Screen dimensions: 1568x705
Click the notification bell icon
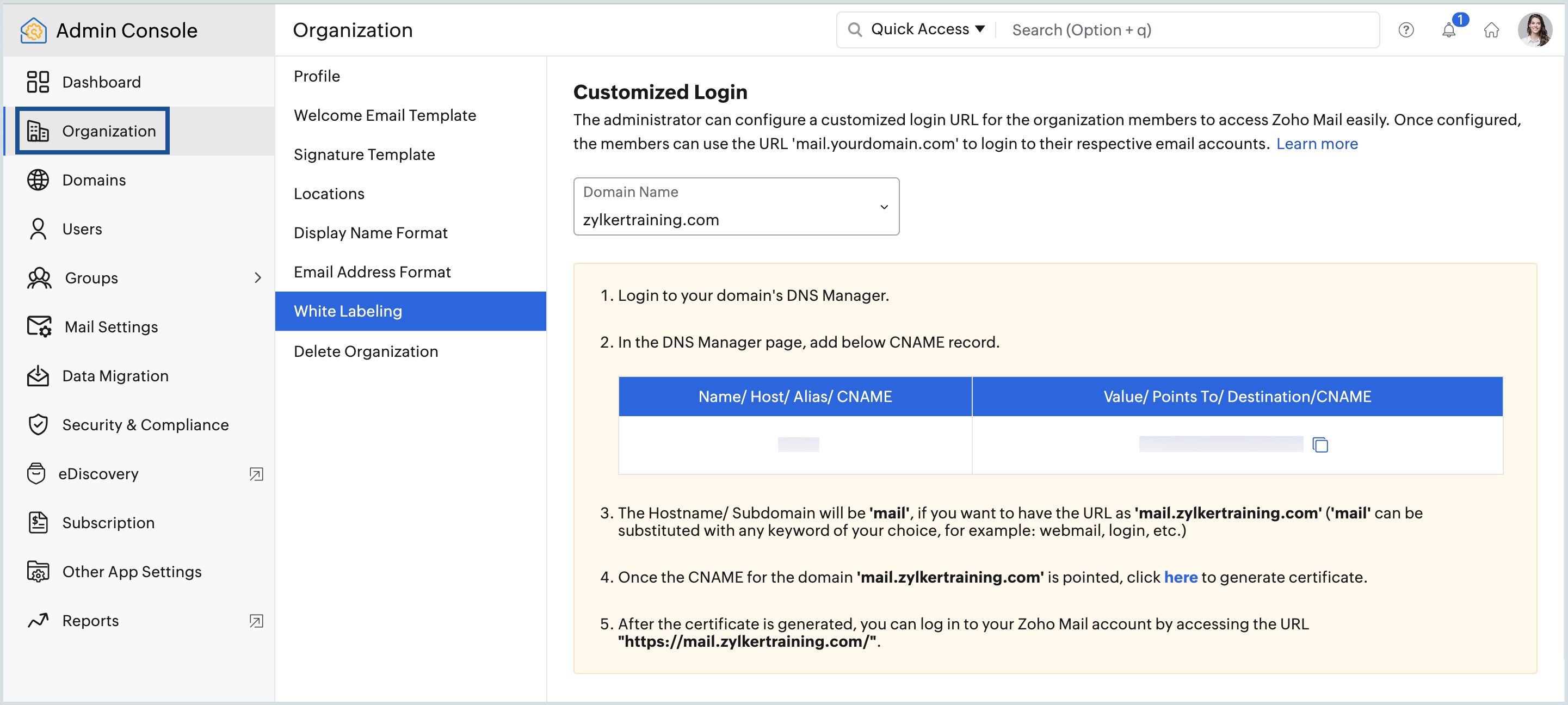[1449, 30]
